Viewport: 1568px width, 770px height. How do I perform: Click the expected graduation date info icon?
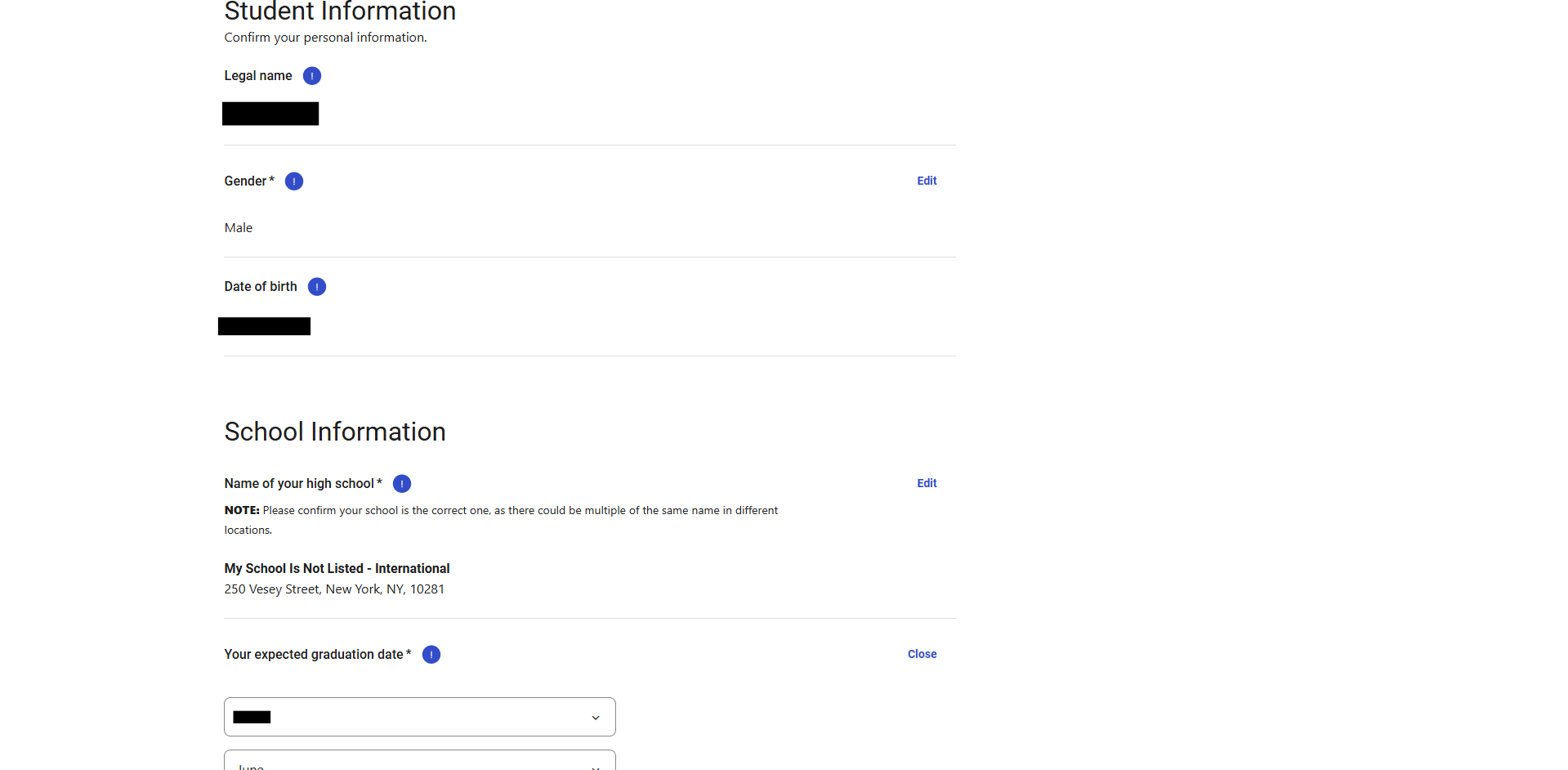(431, 655)
